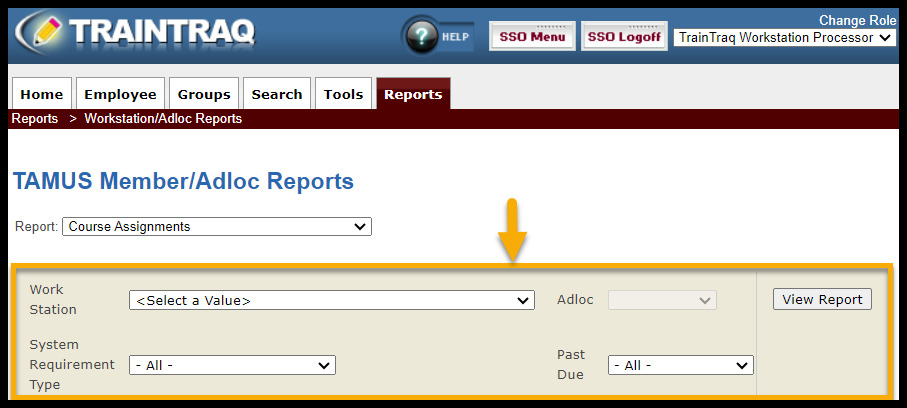
Task: Open the Employee tab
Action: [120, 94]
